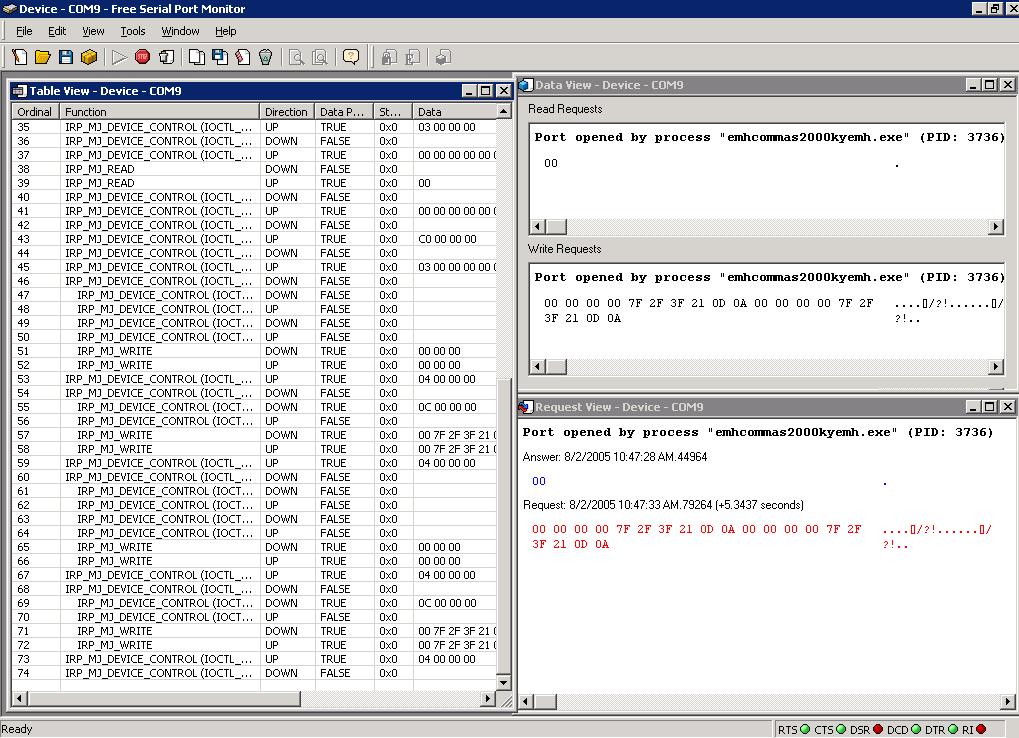Screen dimensions: 1019x738
Task: Click the icon right of the Stop sign
Action: [x=166, y=57]
